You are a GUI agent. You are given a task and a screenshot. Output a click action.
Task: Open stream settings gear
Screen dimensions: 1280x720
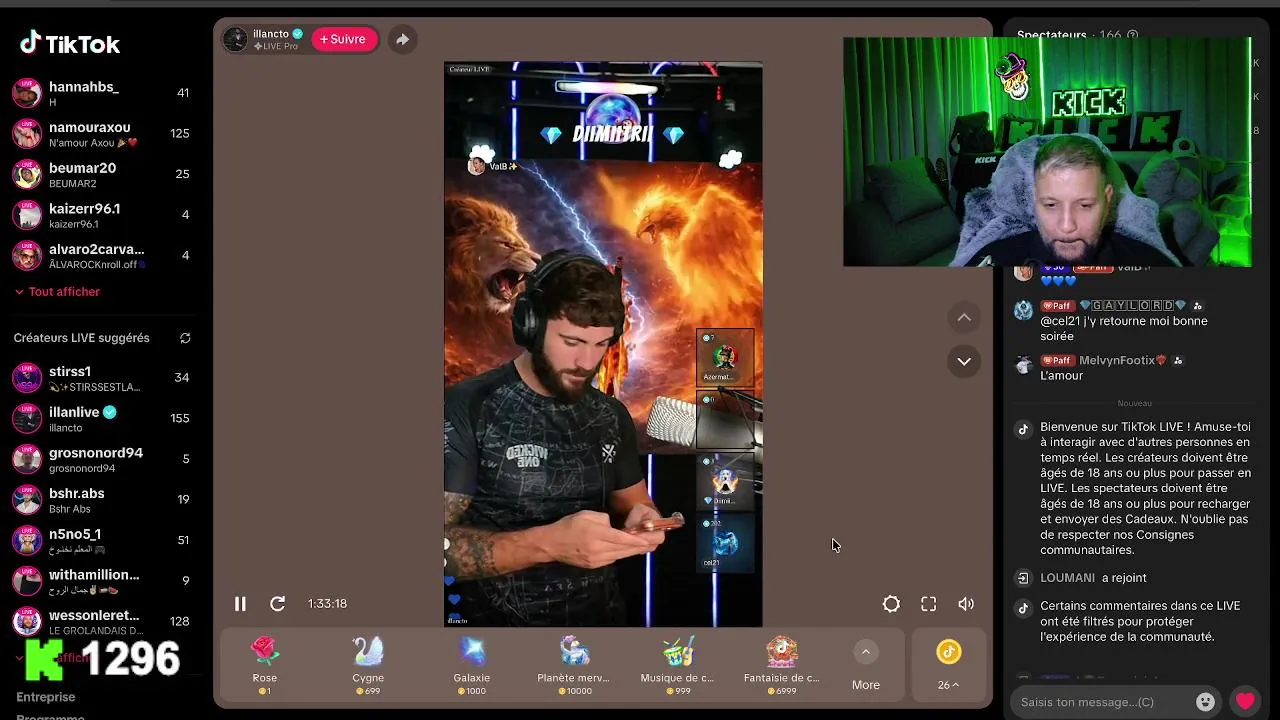(891, 604)
